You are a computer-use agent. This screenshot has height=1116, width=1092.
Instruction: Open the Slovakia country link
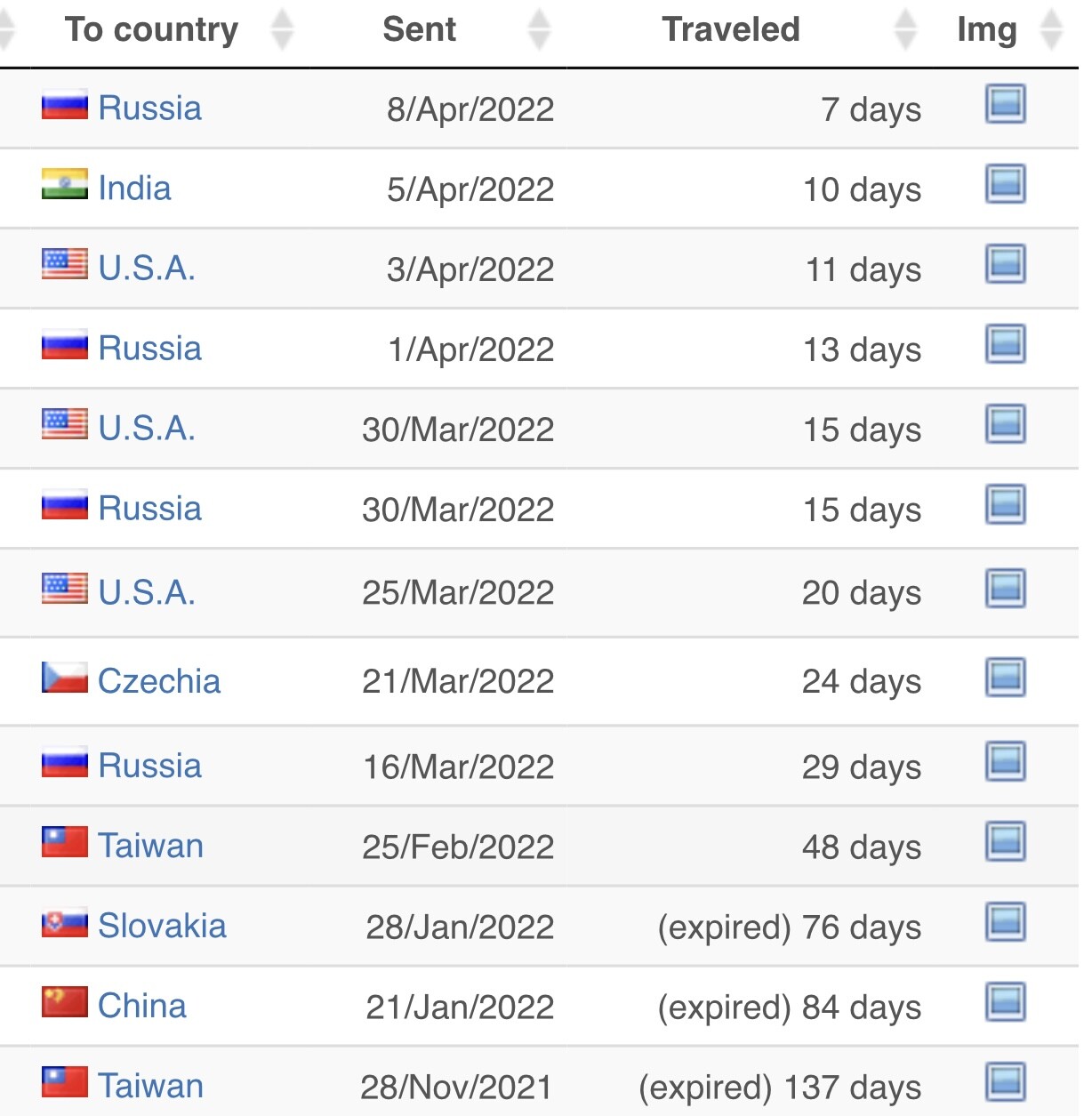(x=162, y=926)
